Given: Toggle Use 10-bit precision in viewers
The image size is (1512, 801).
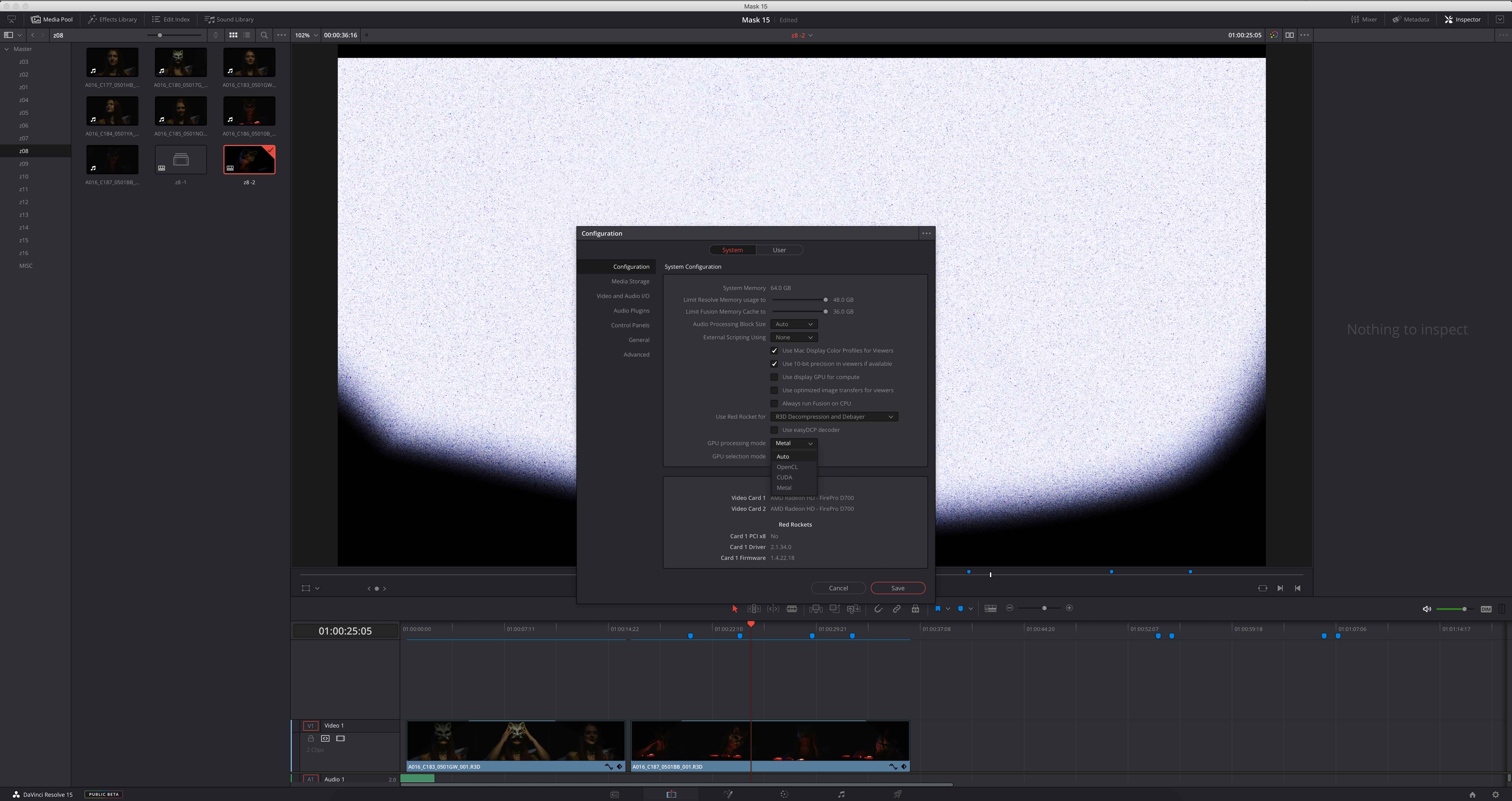Looking at the screenshot, I should point(774,364).
